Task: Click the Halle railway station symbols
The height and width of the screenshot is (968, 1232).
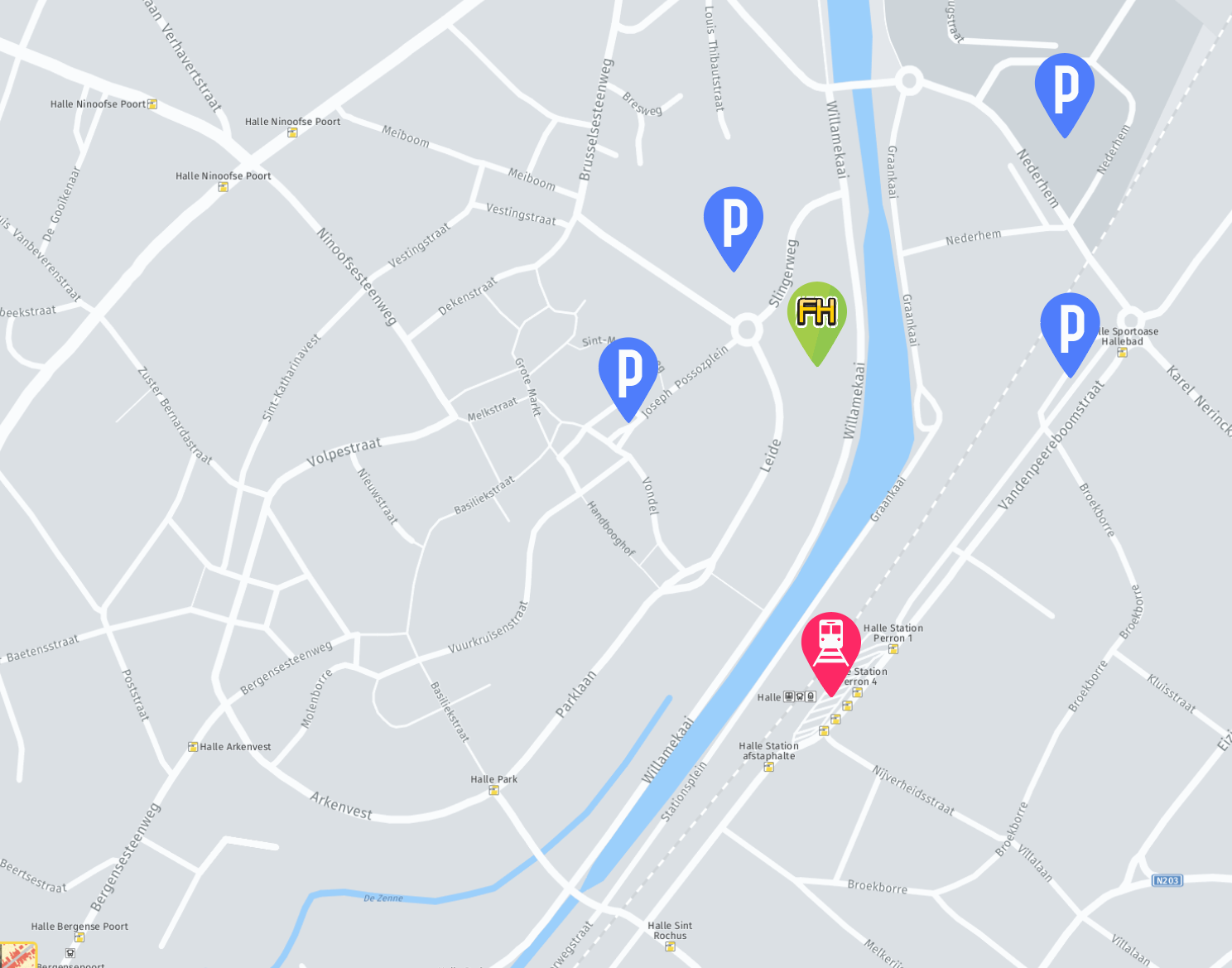Action: click(x=800, y=697)
